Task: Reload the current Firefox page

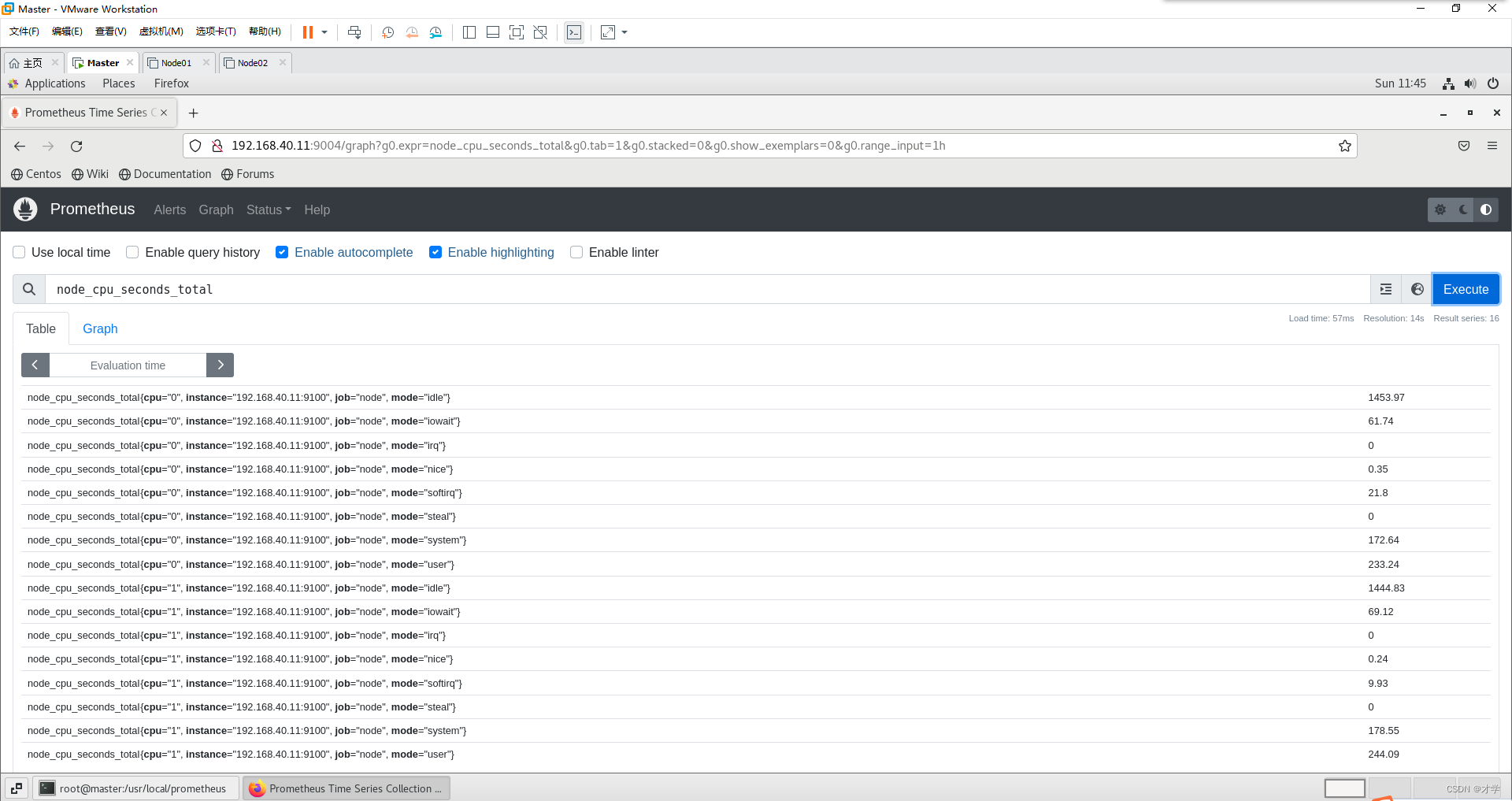Action: coord(76,146)
